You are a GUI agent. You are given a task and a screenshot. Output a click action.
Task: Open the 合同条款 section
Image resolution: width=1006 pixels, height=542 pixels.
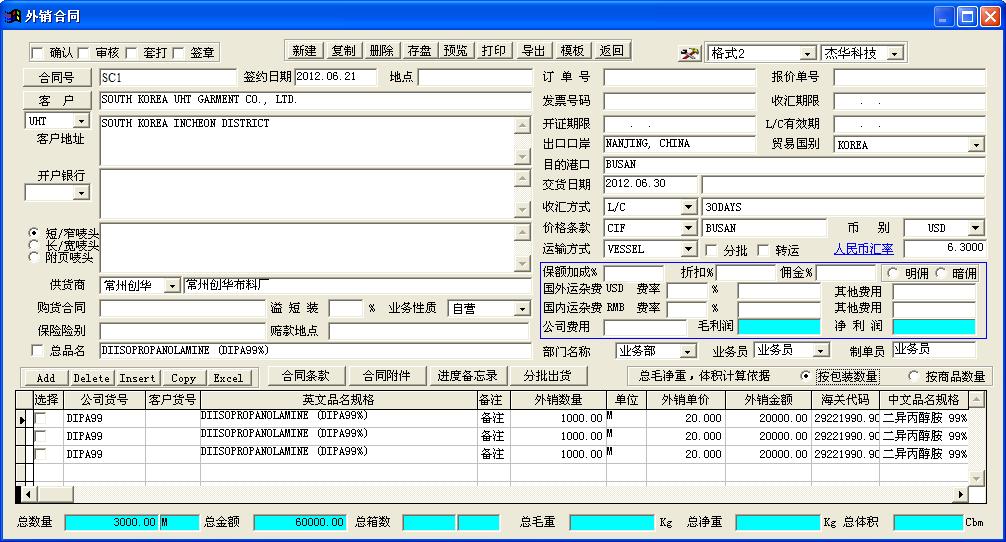click(306, 376)
